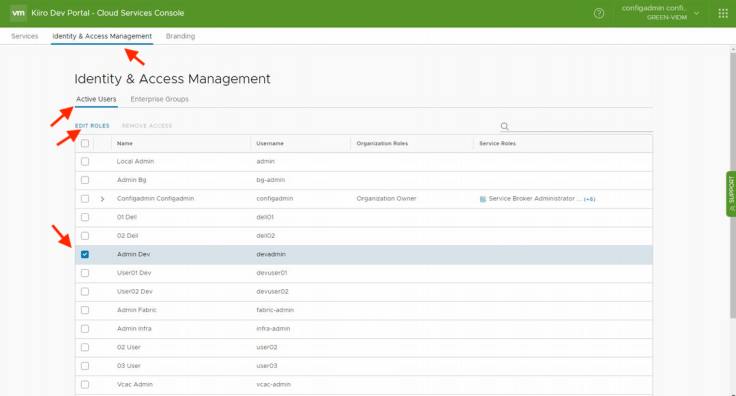
Task: Click the fabric-admin username
Action: pyautogui.click(x=275, y=310)
